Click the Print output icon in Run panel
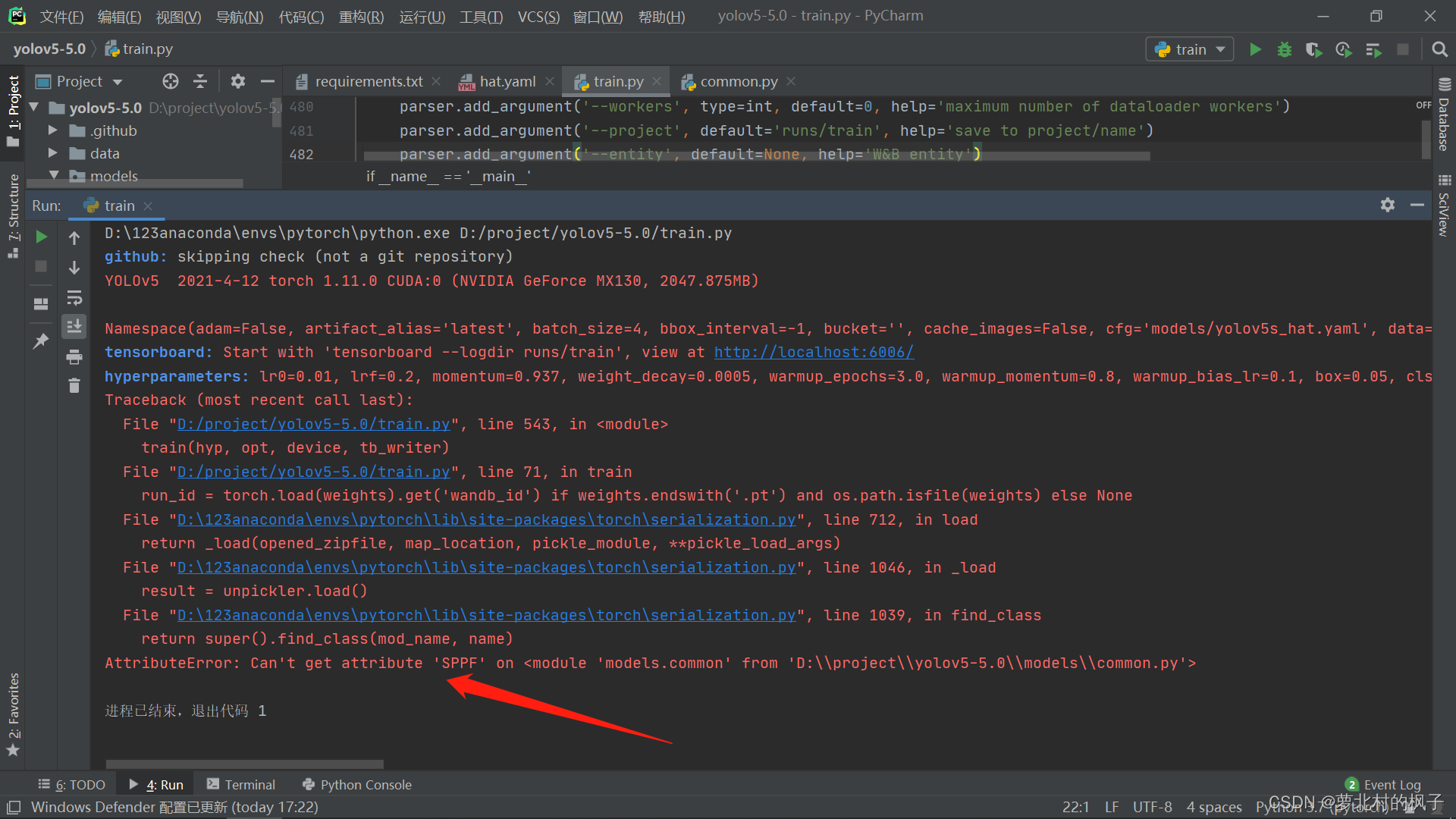This screenshot has width=1456, height=819. coord(74,356)
